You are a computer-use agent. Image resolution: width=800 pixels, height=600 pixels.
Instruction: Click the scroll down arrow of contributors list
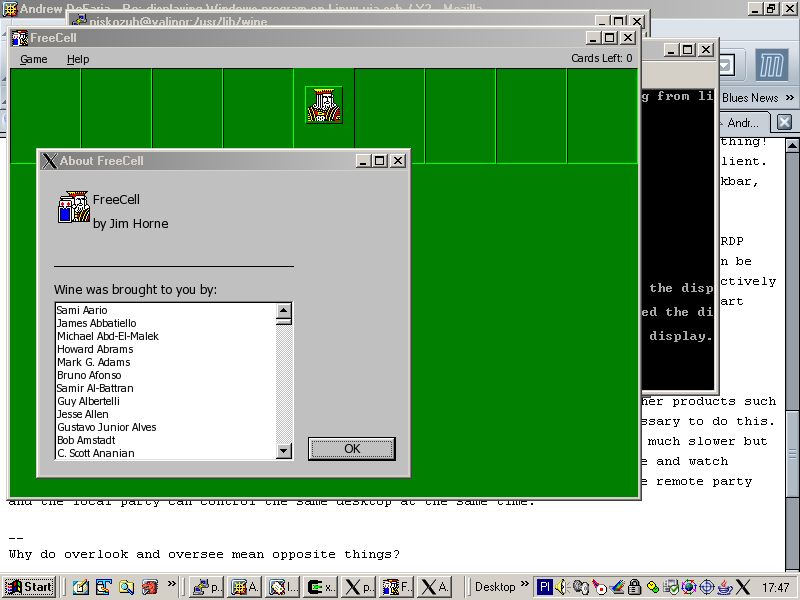284,451
